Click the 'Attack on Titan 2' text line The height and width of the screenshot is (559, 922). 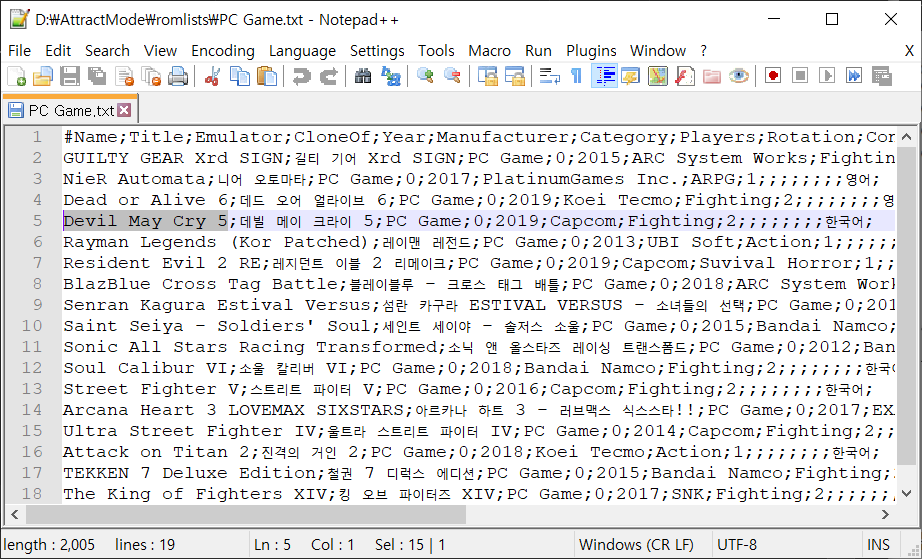(471, 452)
